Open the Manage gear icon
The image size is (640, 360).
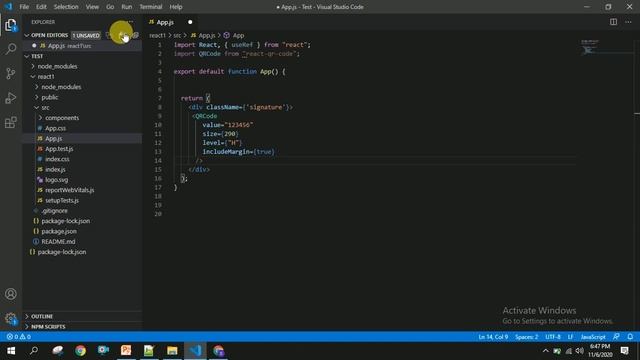coord(11,318)
